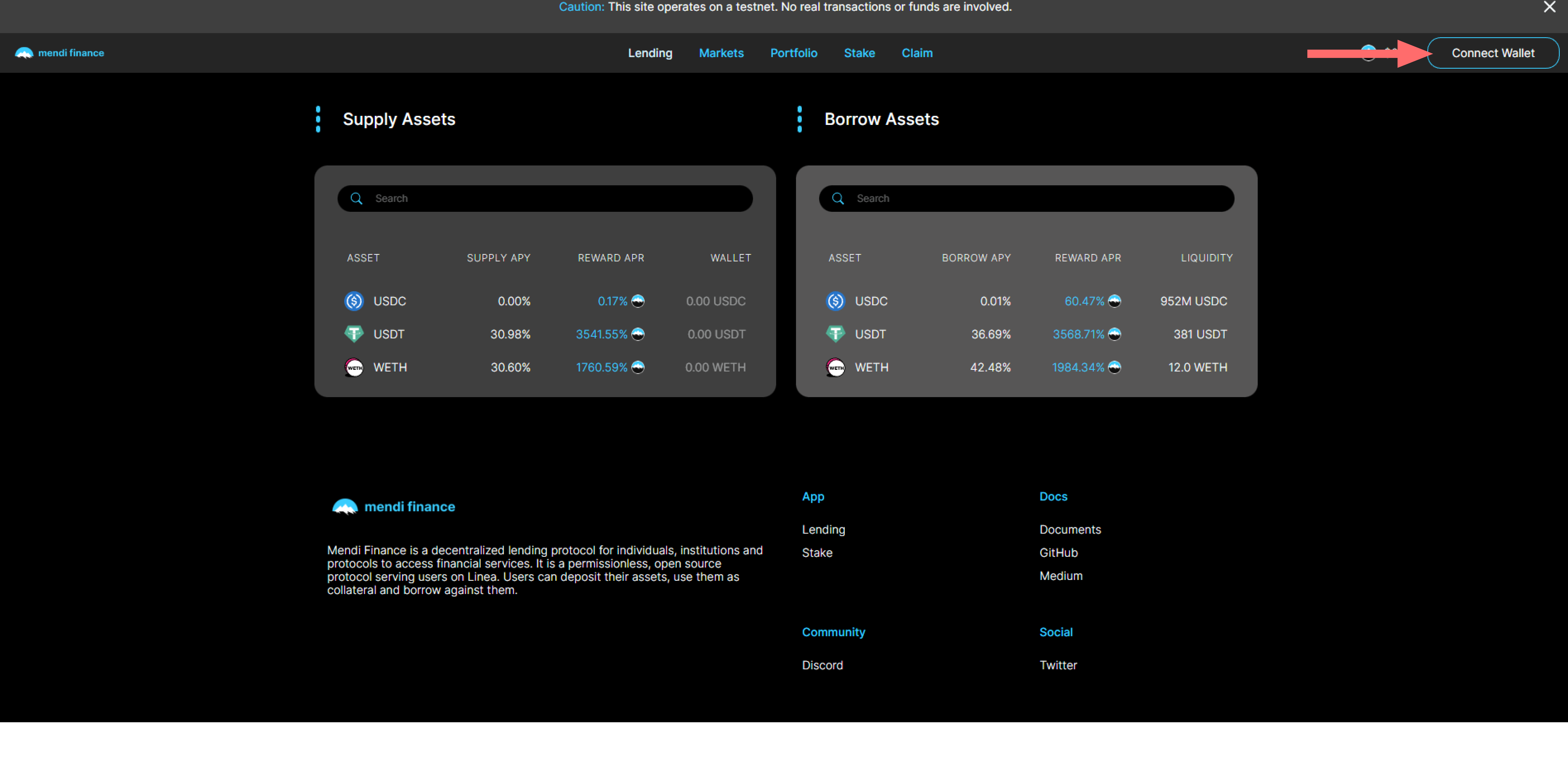The width and height of the screenshot is (1568, 757).
Task: Click the BORROW APY column header
Action: [x=976, y=258]
